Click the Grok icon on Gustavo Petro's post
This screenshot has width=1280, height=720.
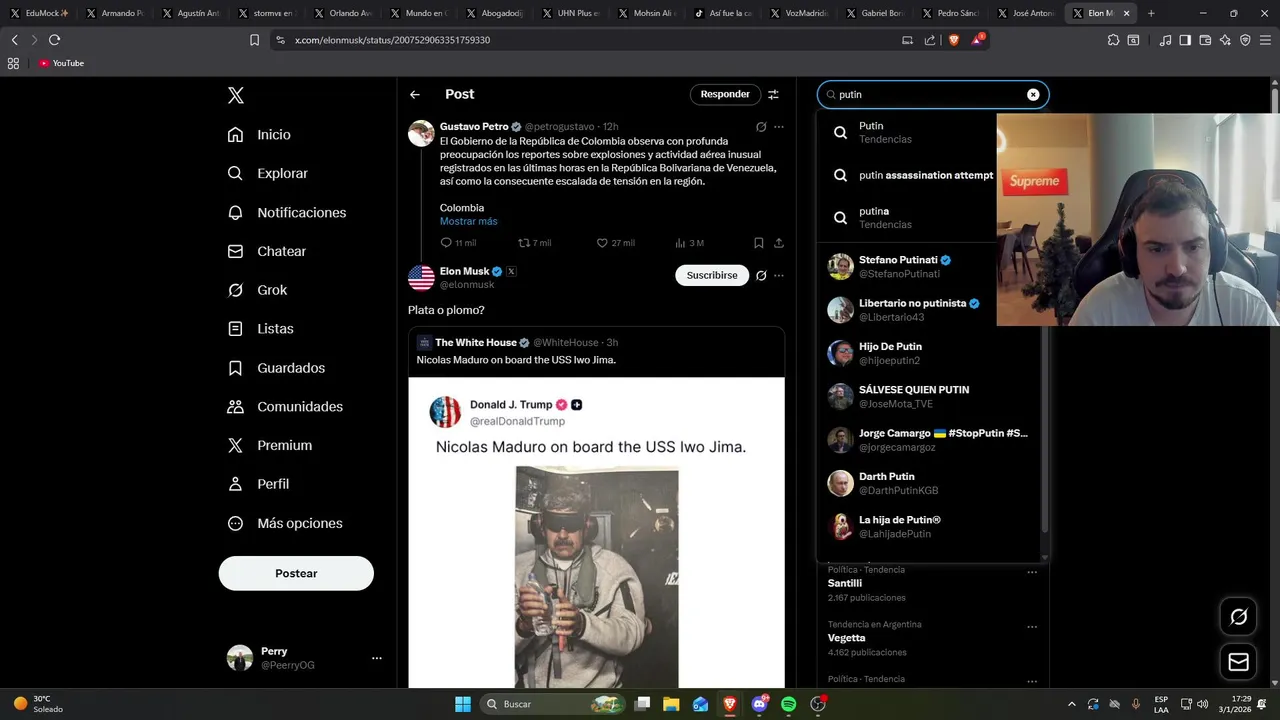(761, 127)
